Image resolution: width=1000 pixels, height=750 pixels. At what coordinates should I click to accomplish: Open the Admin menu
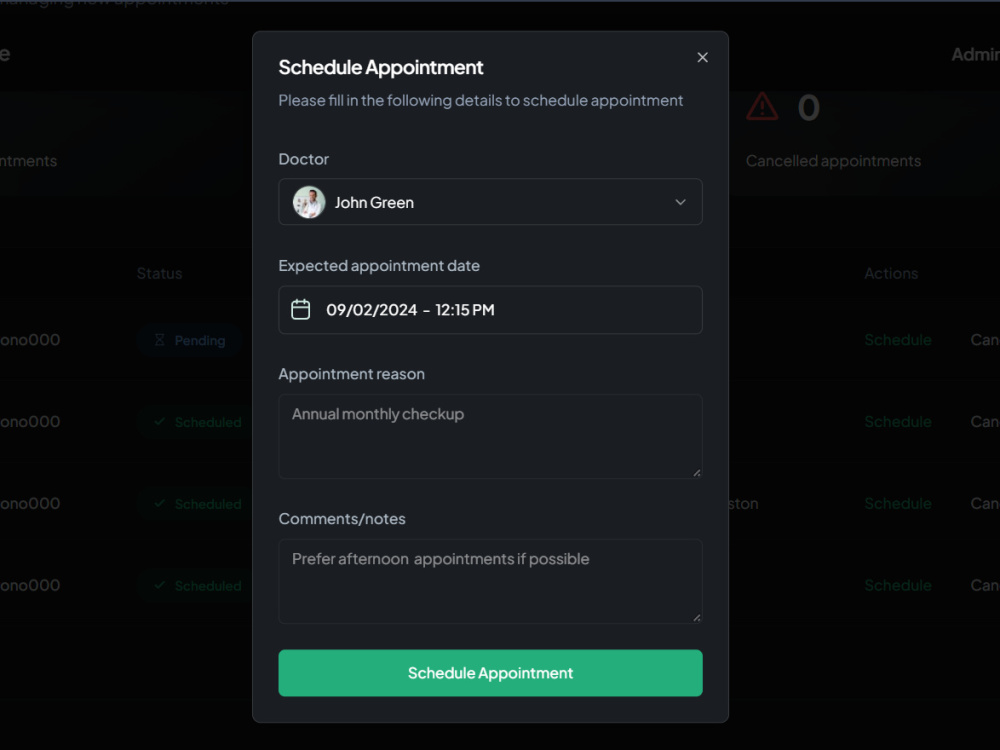tap(974, 55)
